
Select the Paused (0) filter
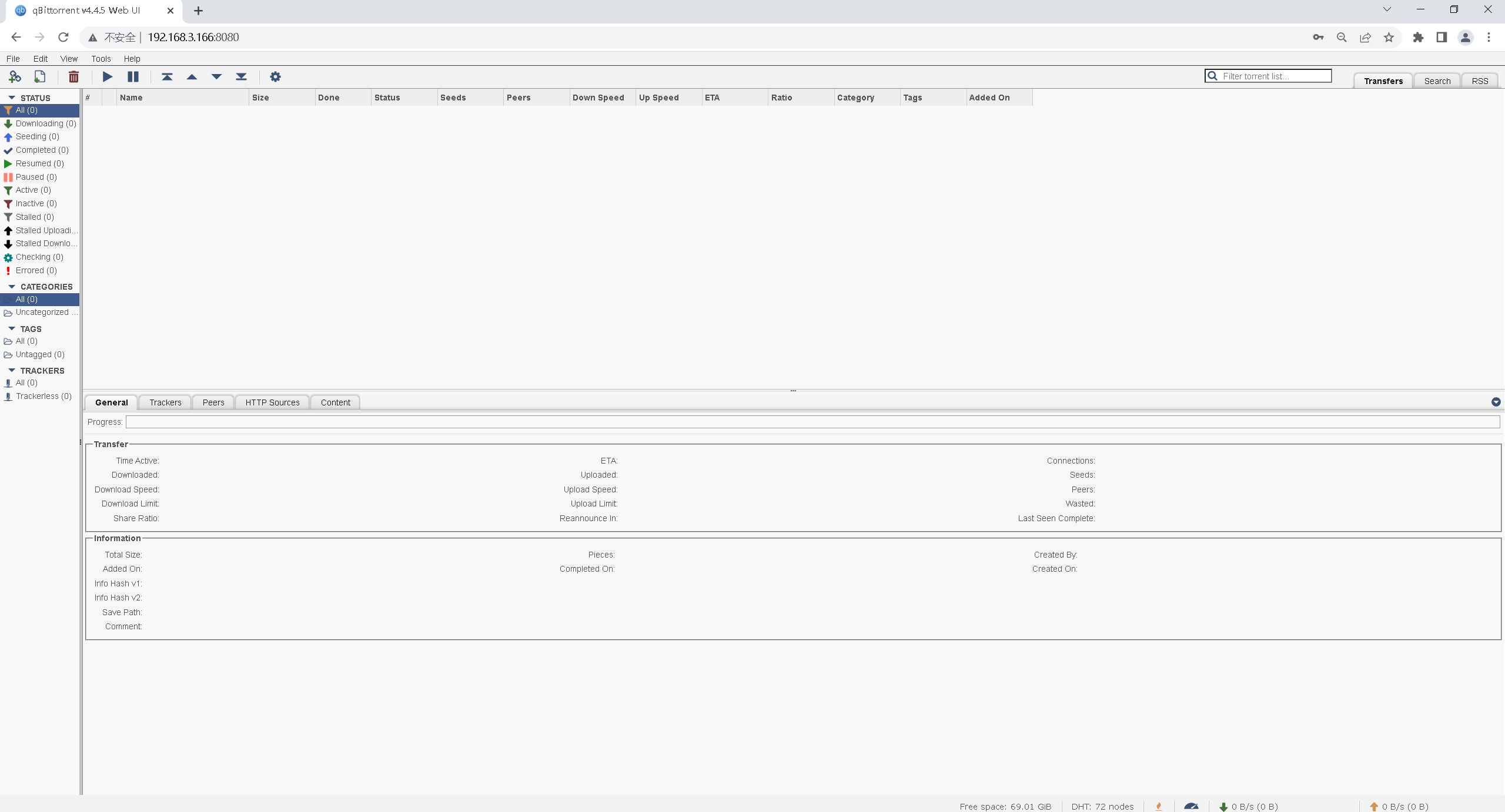click(x=36, y=177)
